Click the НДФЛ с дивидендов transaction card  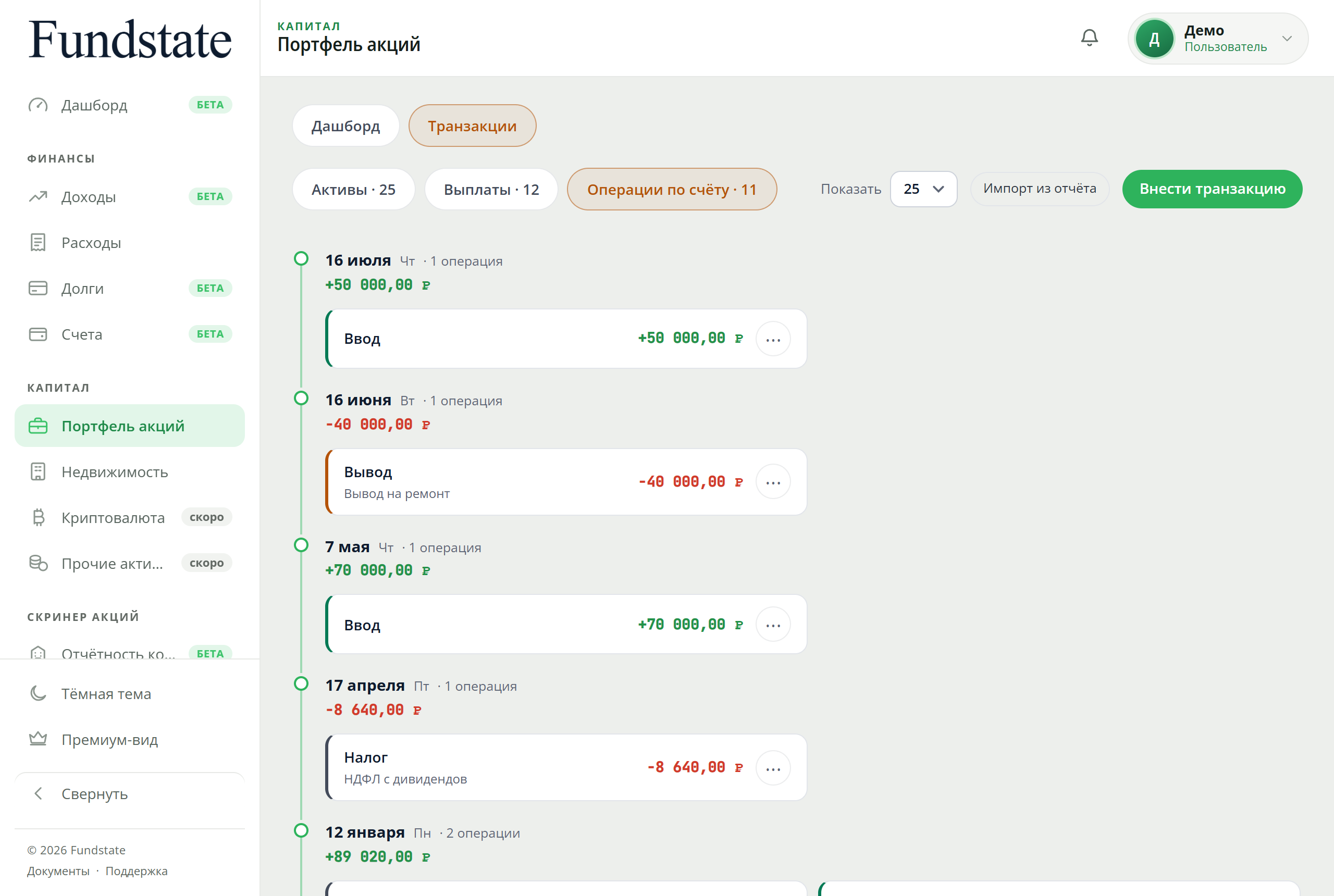coord(566,767)
